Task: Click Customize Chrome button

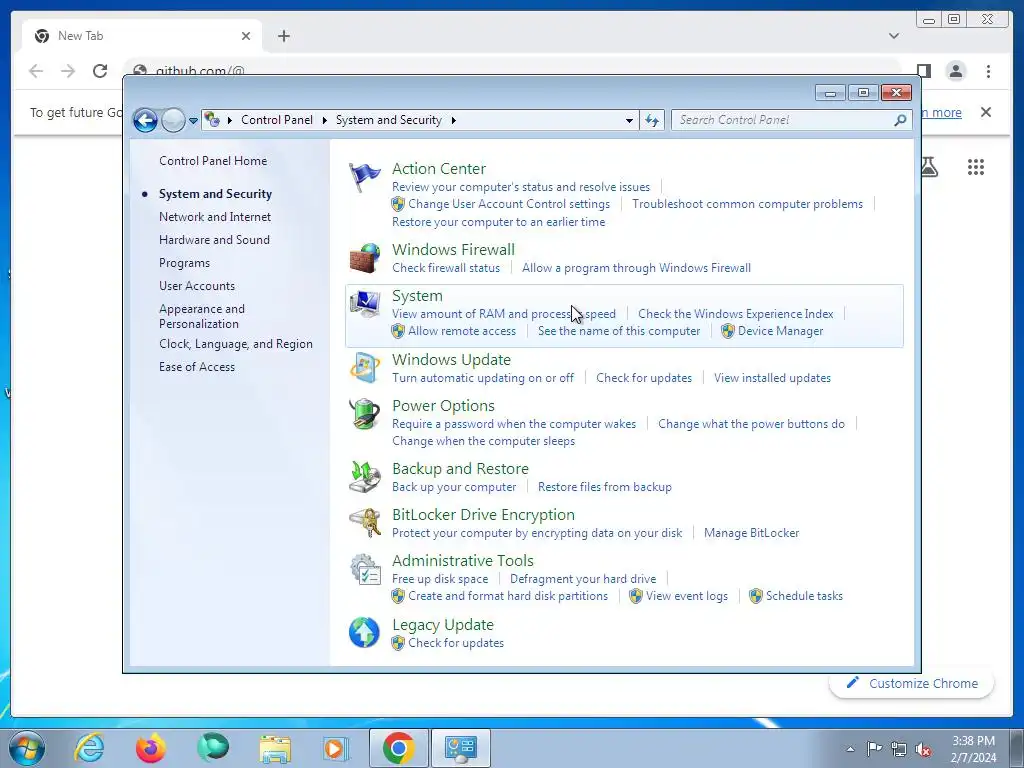Action: [x=912, y=683]
